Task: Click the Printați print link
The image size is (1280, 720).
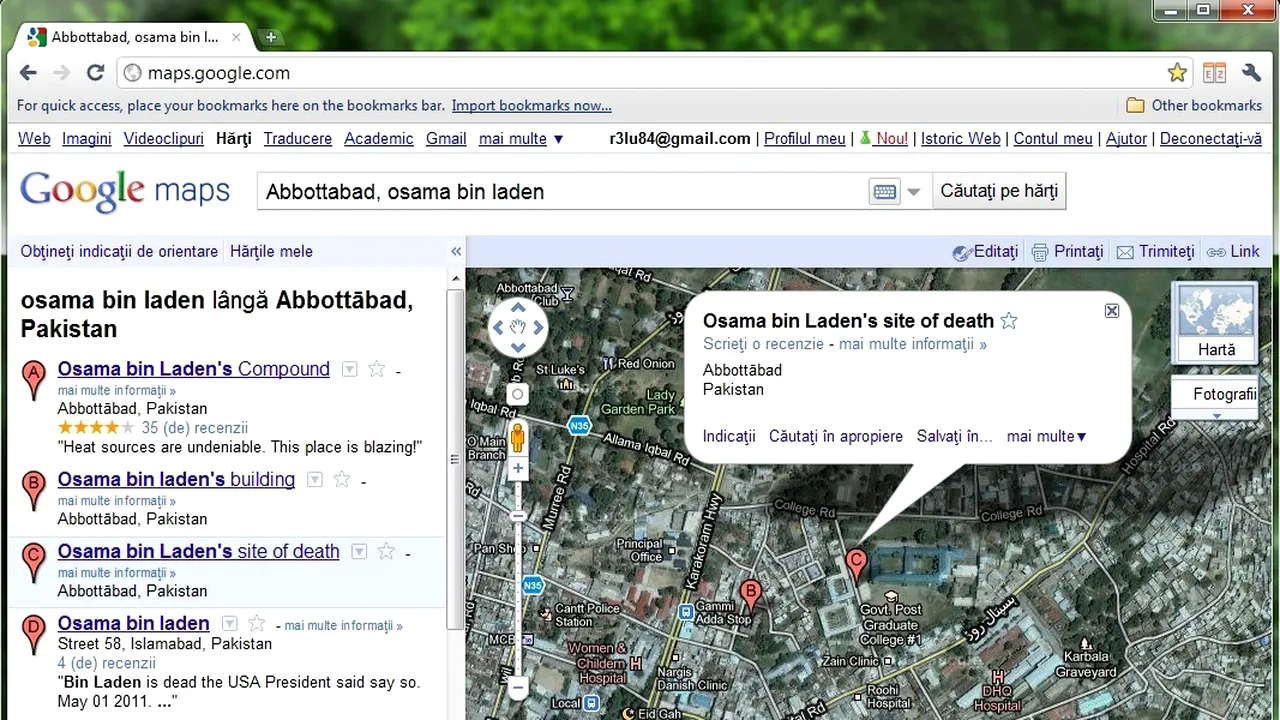Action: (1067, 252)
